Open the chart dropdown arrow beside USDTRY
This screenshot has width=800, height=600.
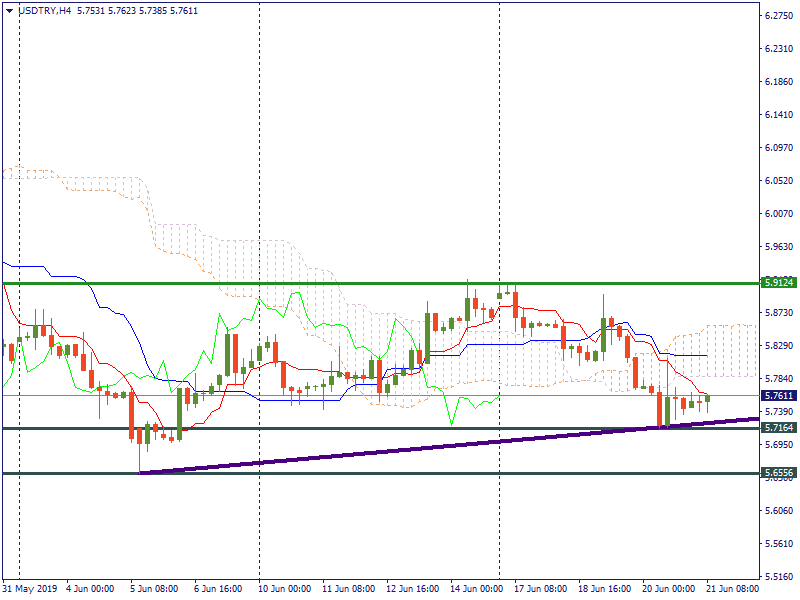9,10
